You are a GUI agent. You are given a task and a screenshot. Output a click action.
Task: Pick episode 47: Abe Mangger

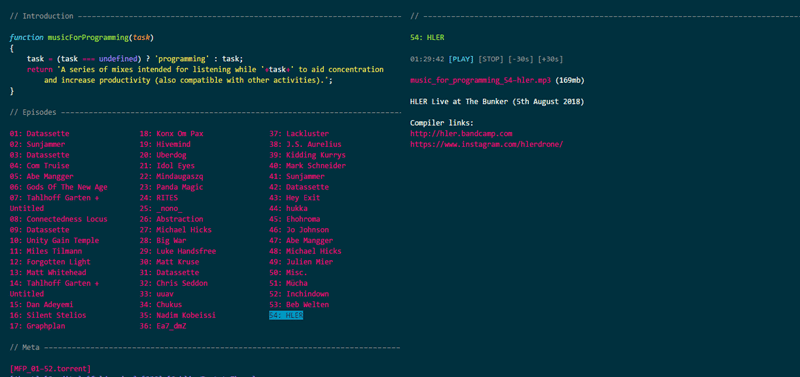(301, 241)
